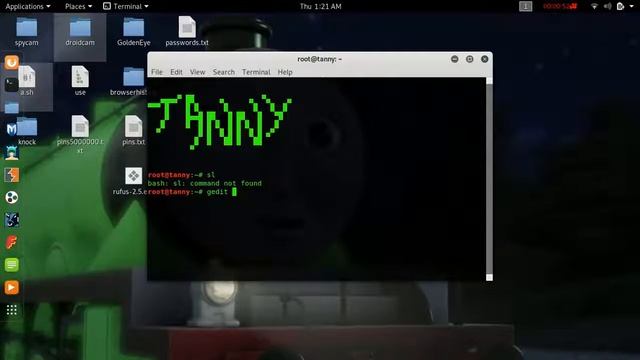This screenshot has height=360, width=640.
Task: Select the rufus-2.5 executable icon
Action: pos(133,176)
